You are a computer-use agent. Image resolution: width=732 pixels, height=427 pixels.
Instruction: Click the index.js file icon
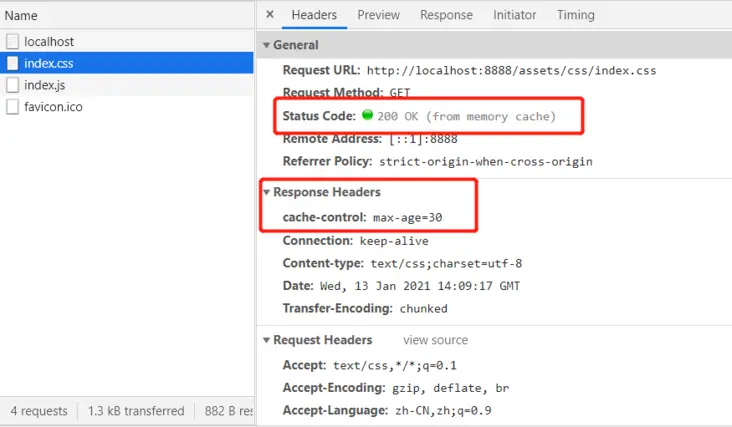pos(13,85)
